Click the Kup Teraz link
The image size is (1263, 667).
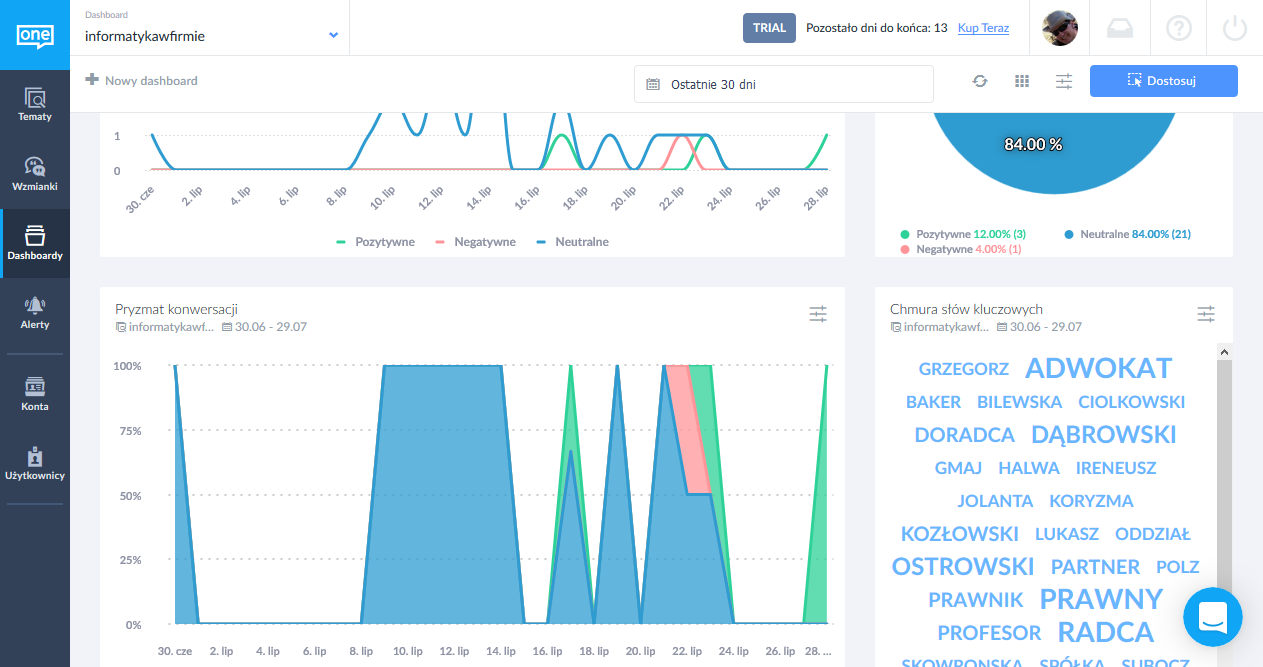(x=983, y=28)
